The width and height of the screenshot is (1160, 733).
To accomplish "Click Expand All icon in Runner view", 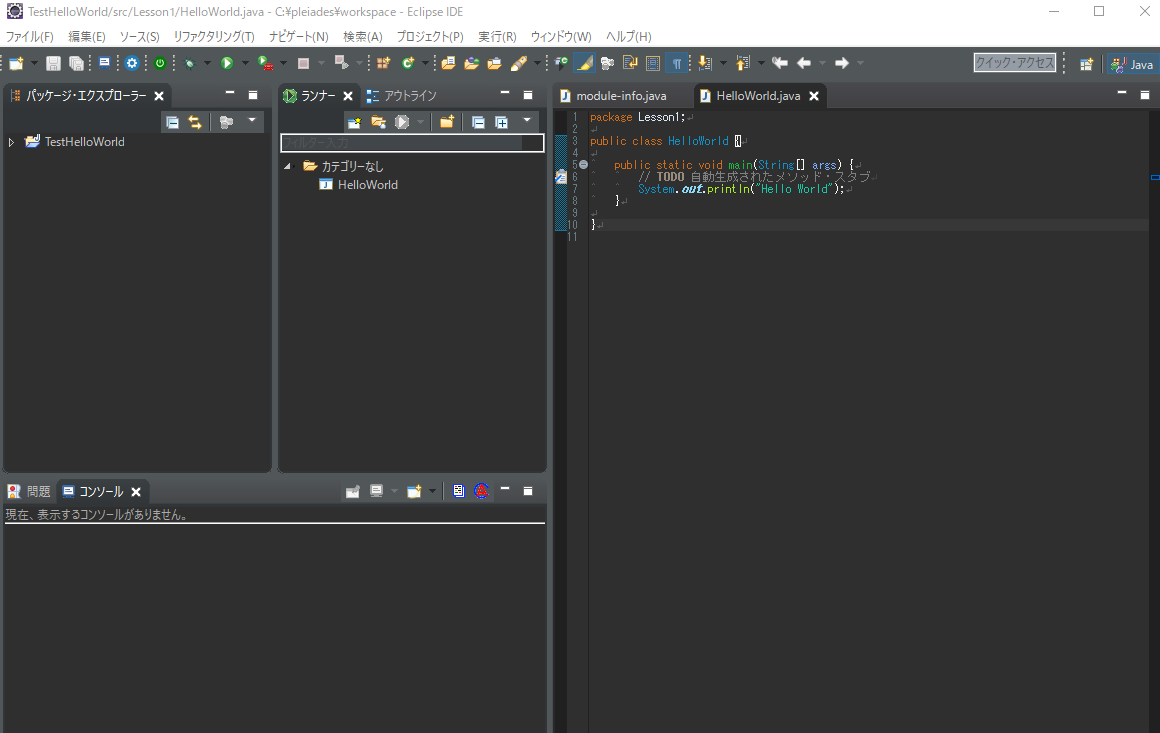I will (x=501, y=122).
